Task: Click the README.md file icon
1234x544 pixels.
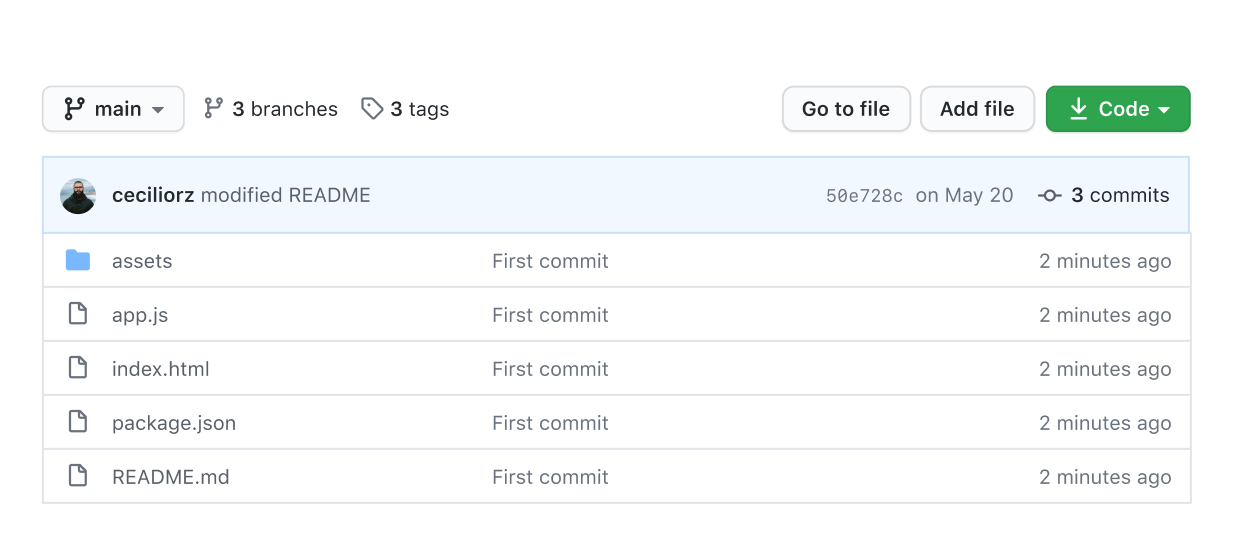Action: point(78,477)
